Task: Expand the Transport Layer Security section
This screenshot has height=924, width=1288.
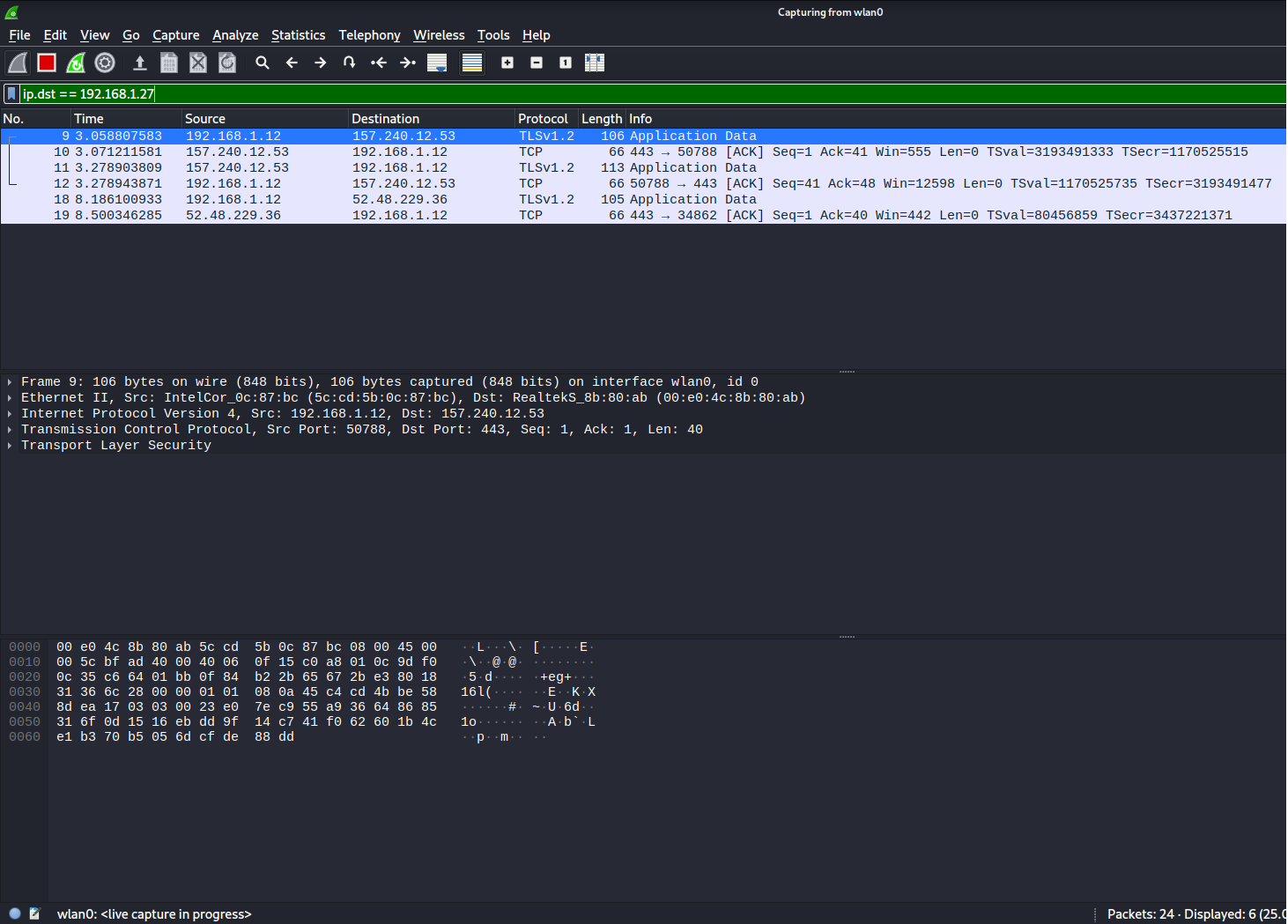Action: pyautogui.click(x=10, y=446)
